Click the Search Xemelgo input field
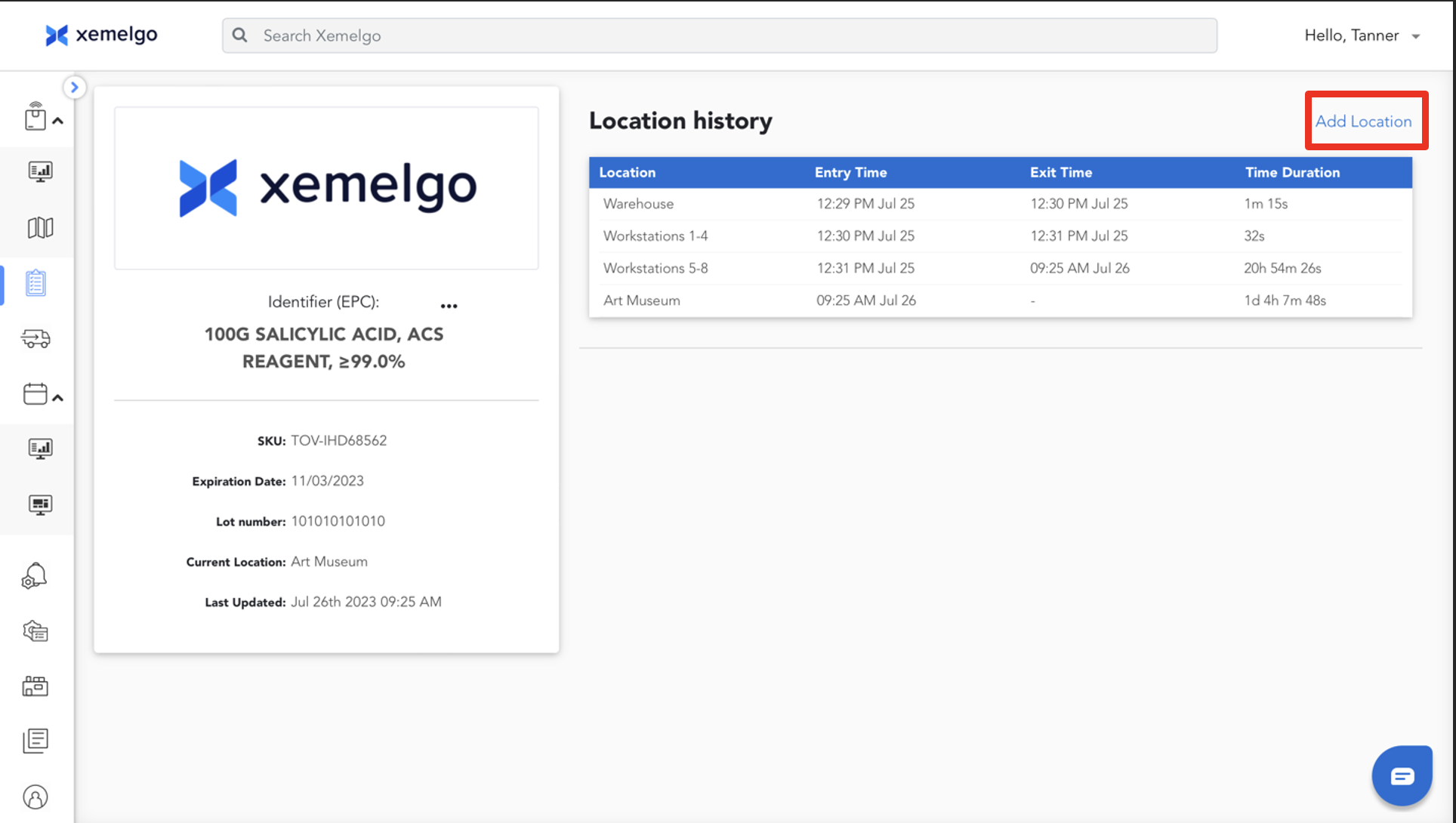Viewport: 1456px width, 823px height. [719, 35]
